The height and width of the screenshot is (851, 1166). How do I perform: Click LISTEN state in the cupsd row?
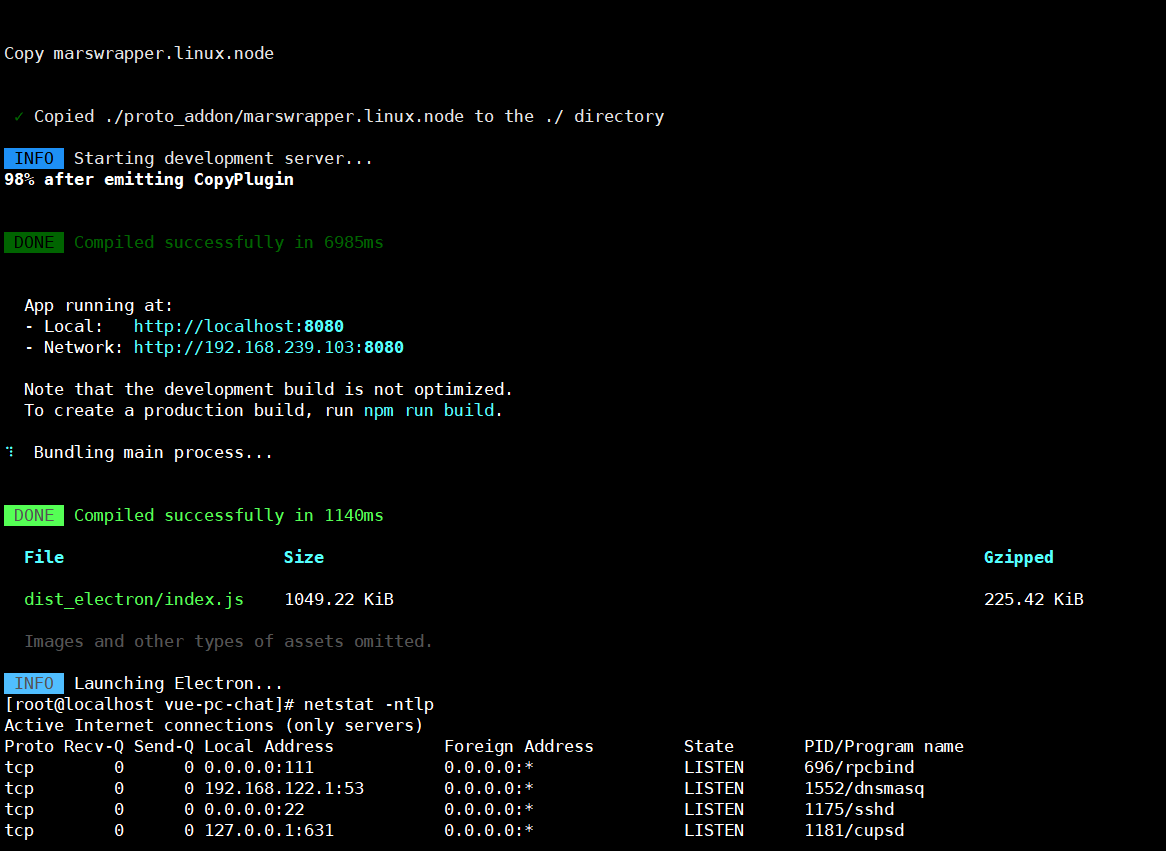pyautogui.click(x=713, y=830)
